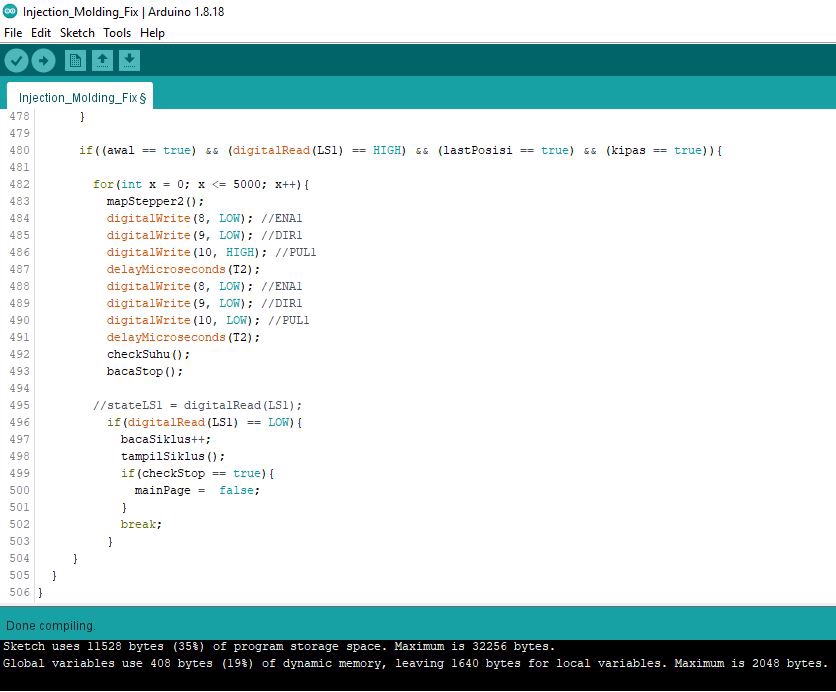Click the break; statement
836x692 pixels.
pos(141,525)
